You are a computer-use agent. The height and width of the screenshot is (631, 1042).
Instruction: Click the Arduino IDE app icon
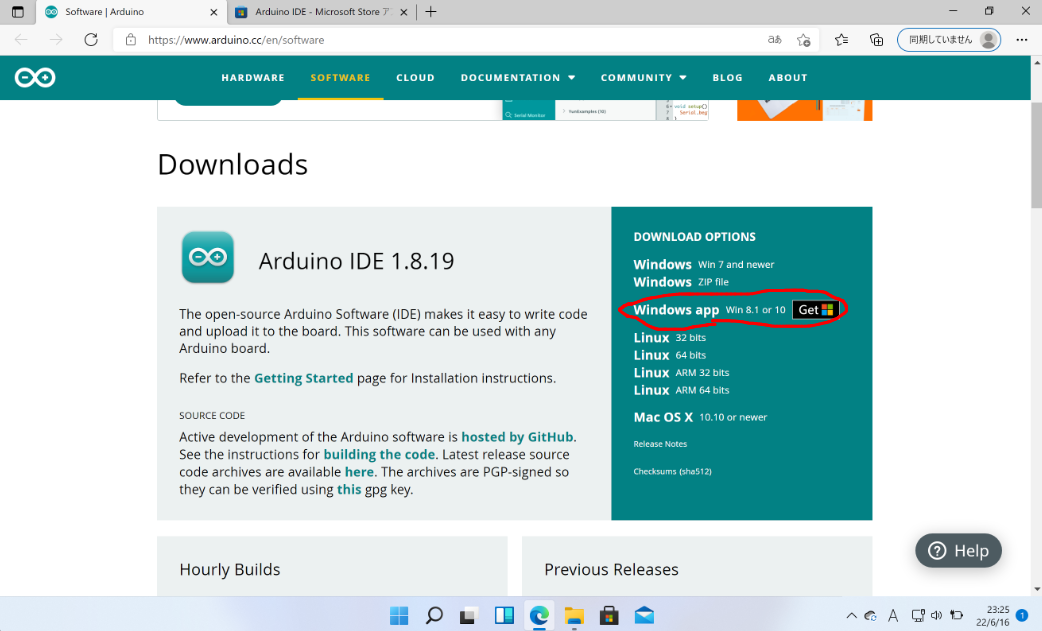(x=208, y=257)
